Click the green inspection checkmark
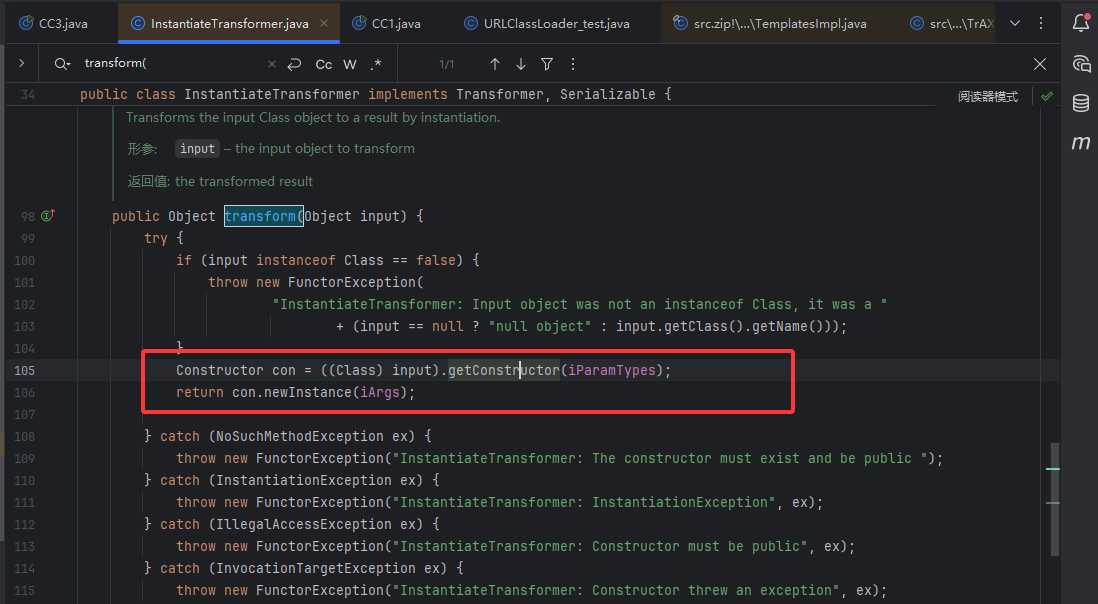This screenshot has width=1098, height=604. click(x=1046, y=97)
